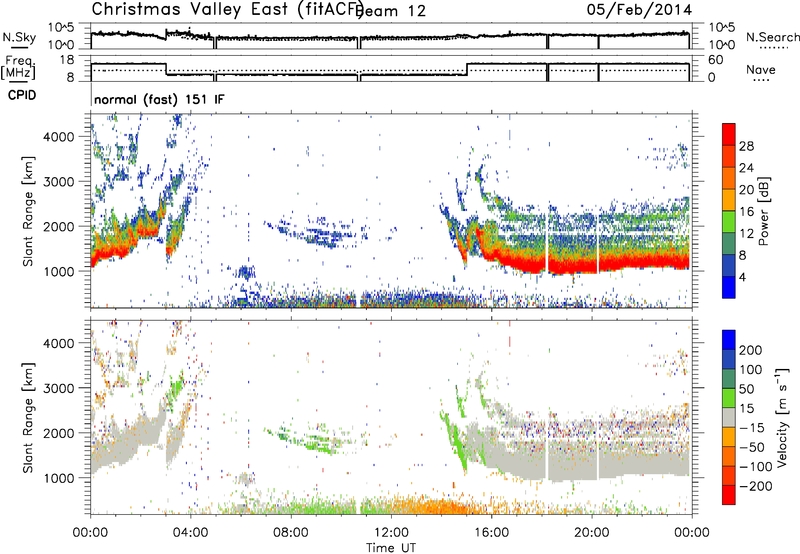
Task: Click the 'Power [dB]' colorbar title
Action: click(764, 211)
